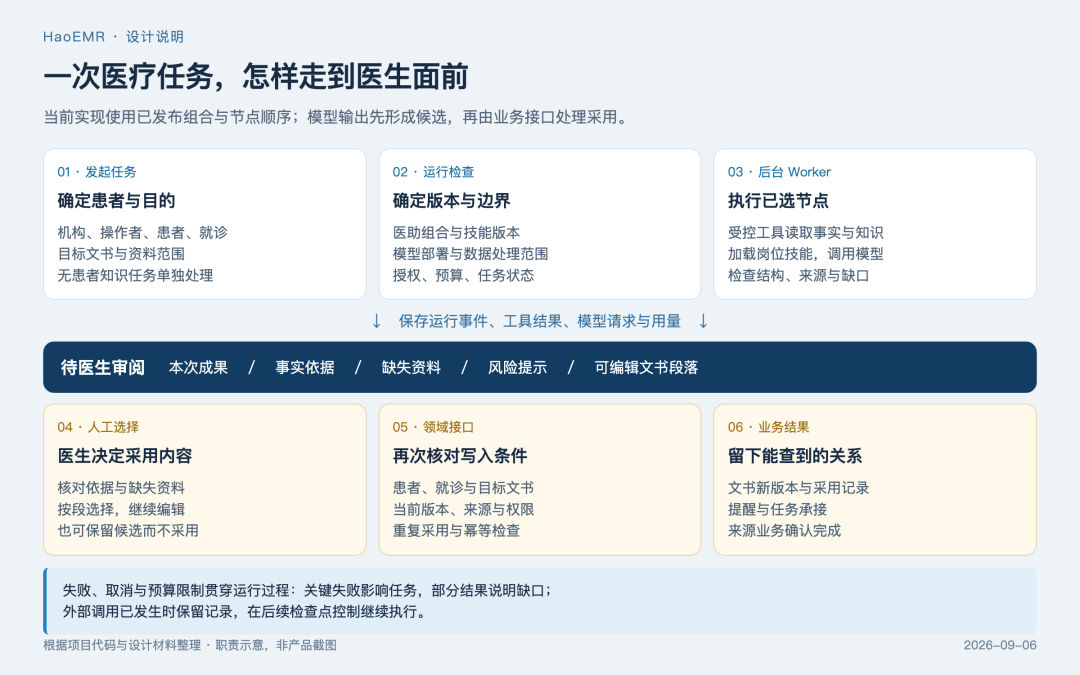Click the line '模型部署与数据处理范围'
The height and width of the screenshot is (675, 1080).
pyautogui.click(x=470, y=253)
